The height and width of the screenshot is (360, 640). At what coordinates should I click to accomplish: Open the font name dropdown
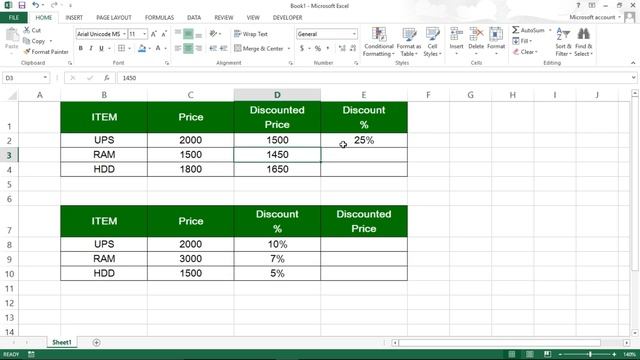click(x=124, y=34)
